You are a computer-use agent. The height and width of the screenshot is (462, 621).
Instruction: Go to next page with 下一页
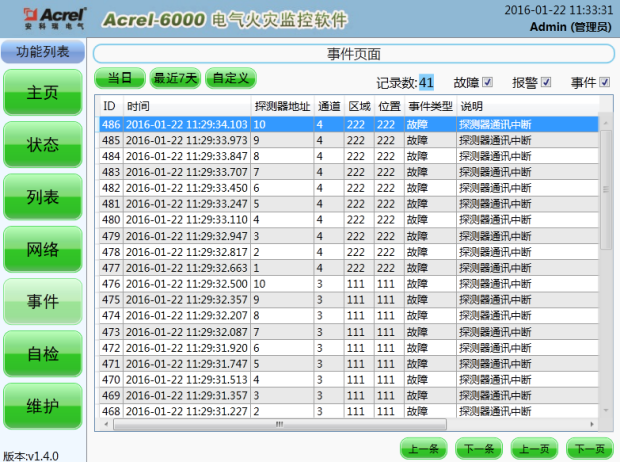[588, 449]
